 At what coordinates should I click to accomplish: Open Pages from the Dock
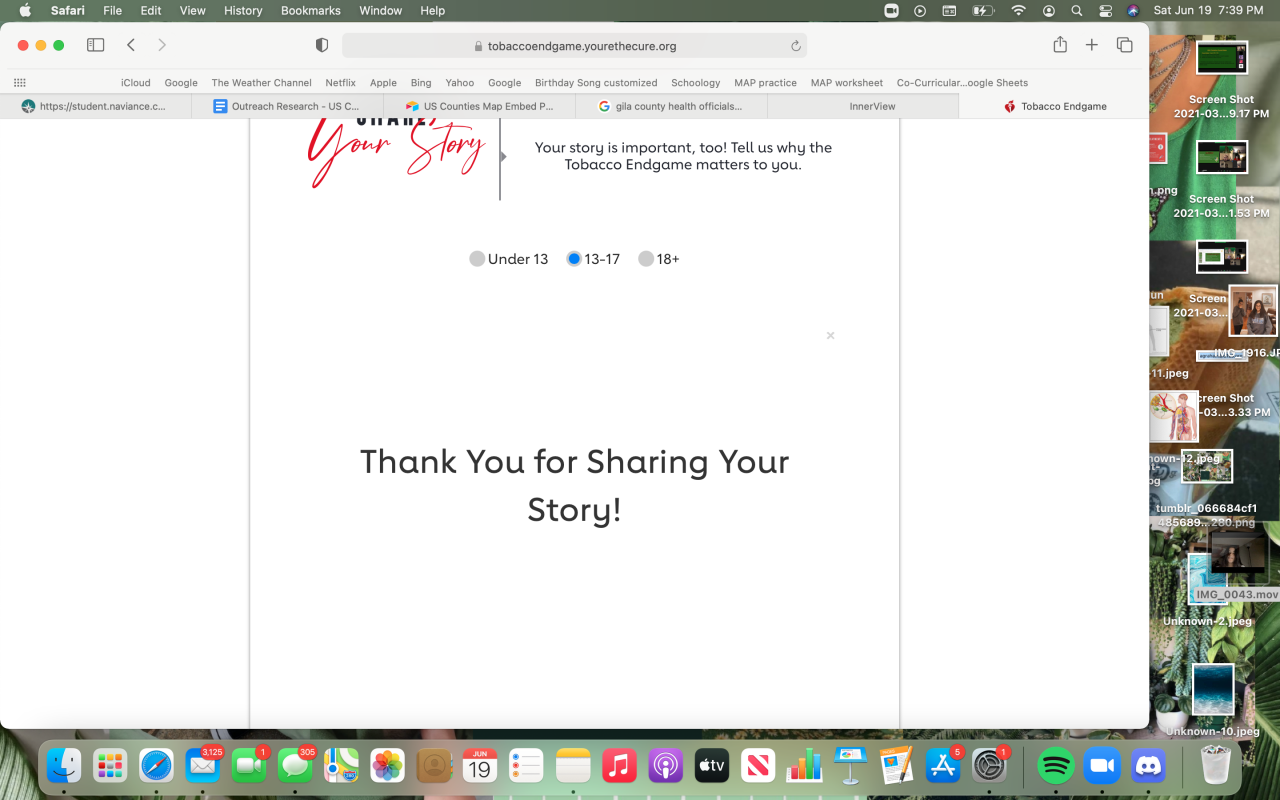[x=896, y=766]
